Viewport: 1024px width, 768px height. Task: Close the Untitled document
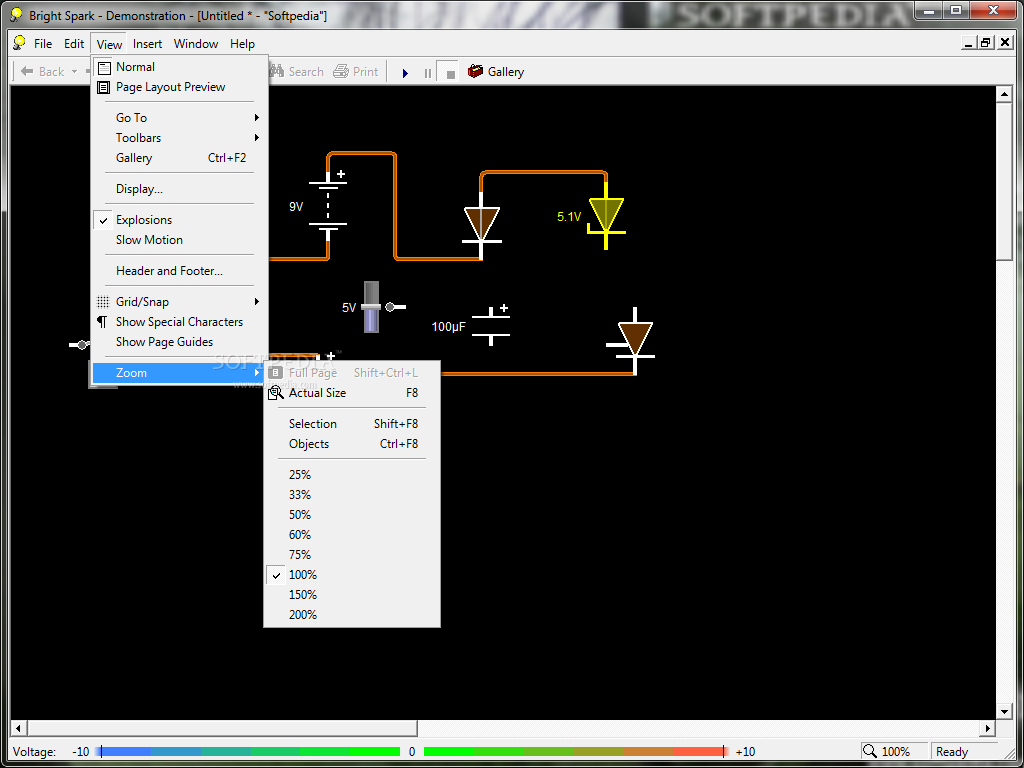pos(1004,43)
